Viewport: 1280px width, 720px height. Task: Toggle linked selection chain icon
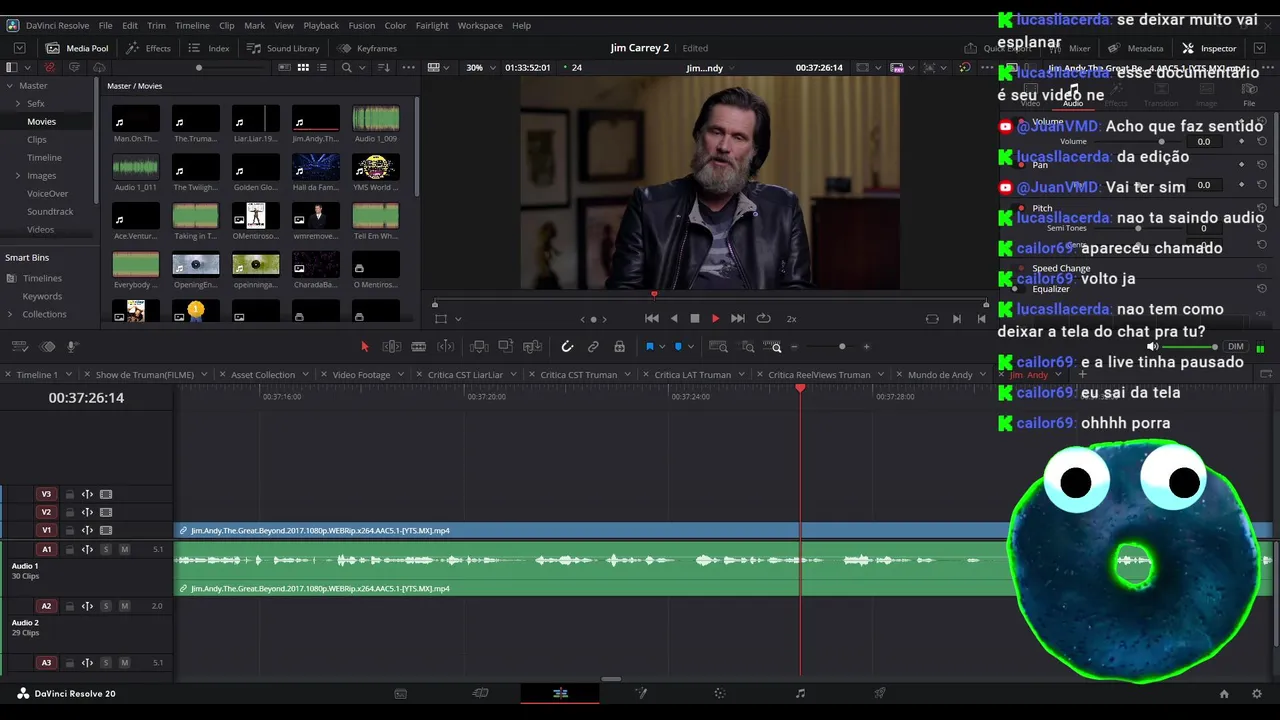(x=593, y=347)
